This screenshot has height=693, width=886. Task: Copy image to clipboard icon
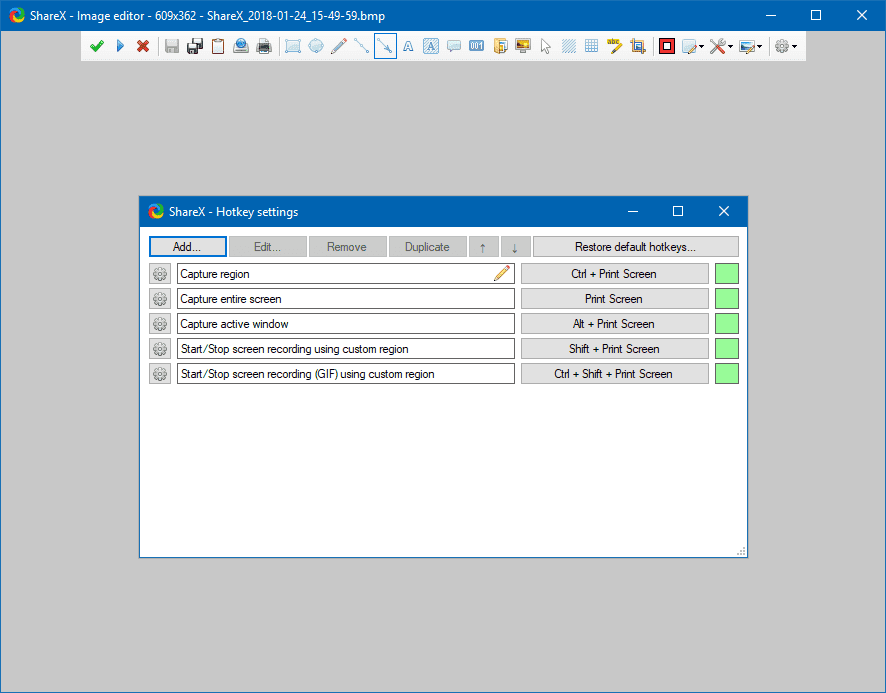point(218,46)
